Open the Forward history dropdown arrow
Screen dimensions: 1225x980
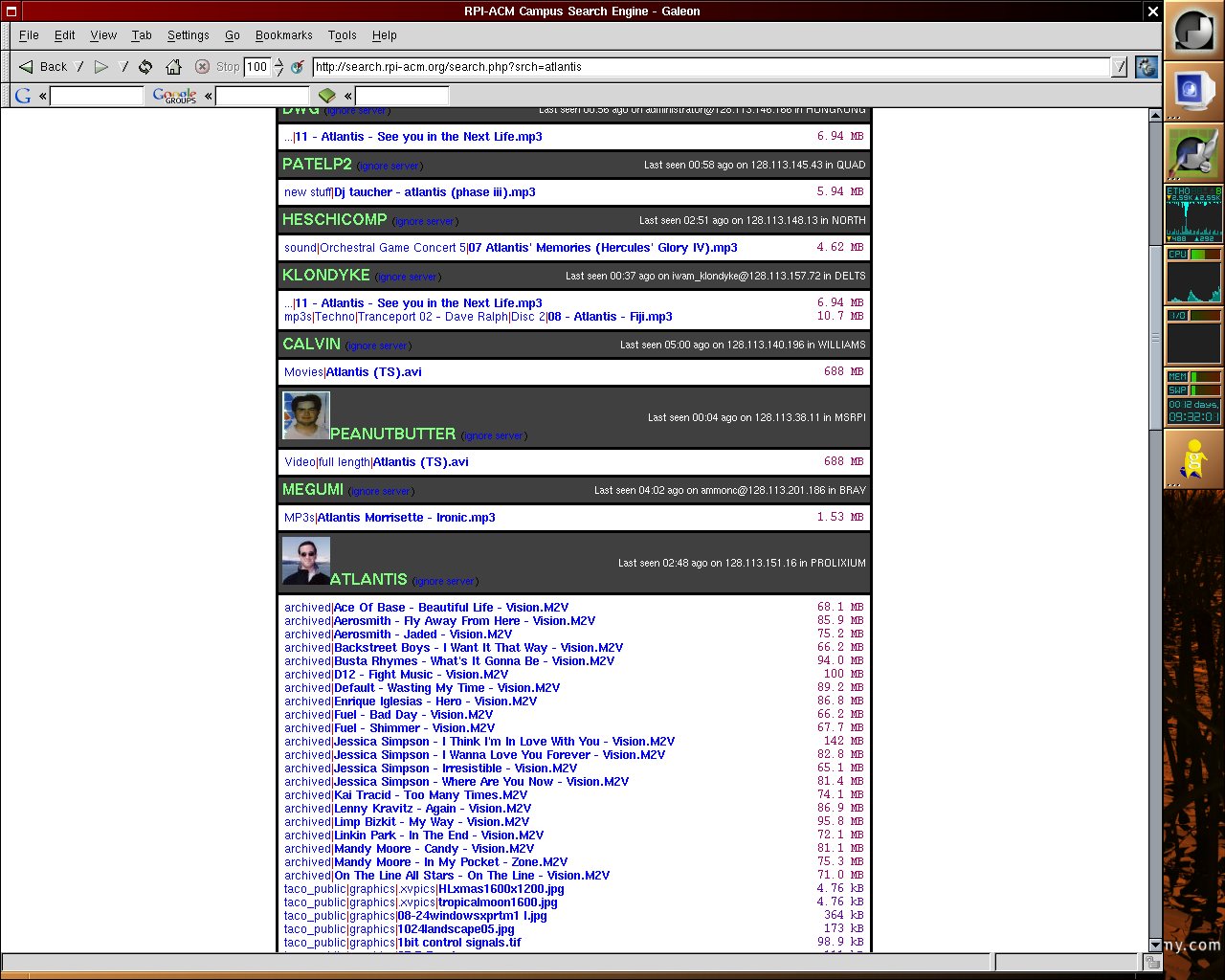[123, 67]
